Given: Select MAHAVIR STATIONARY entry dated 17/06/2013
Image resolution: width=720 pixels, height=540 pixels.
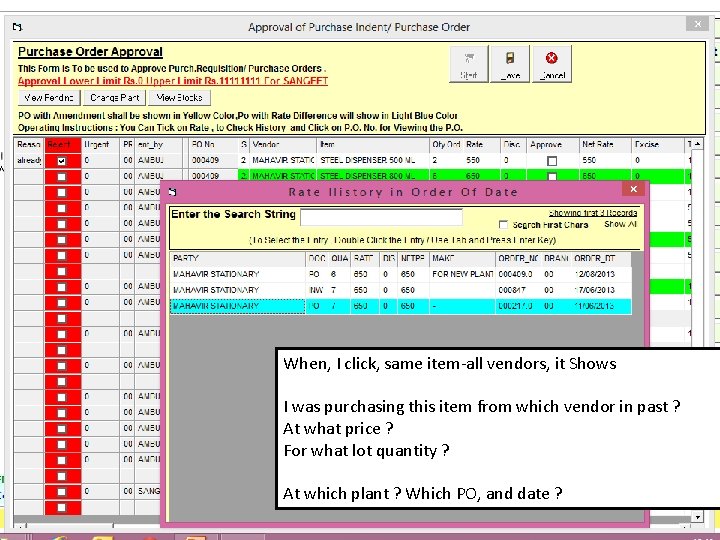Looking at the screenshot, I should (400, 290).
